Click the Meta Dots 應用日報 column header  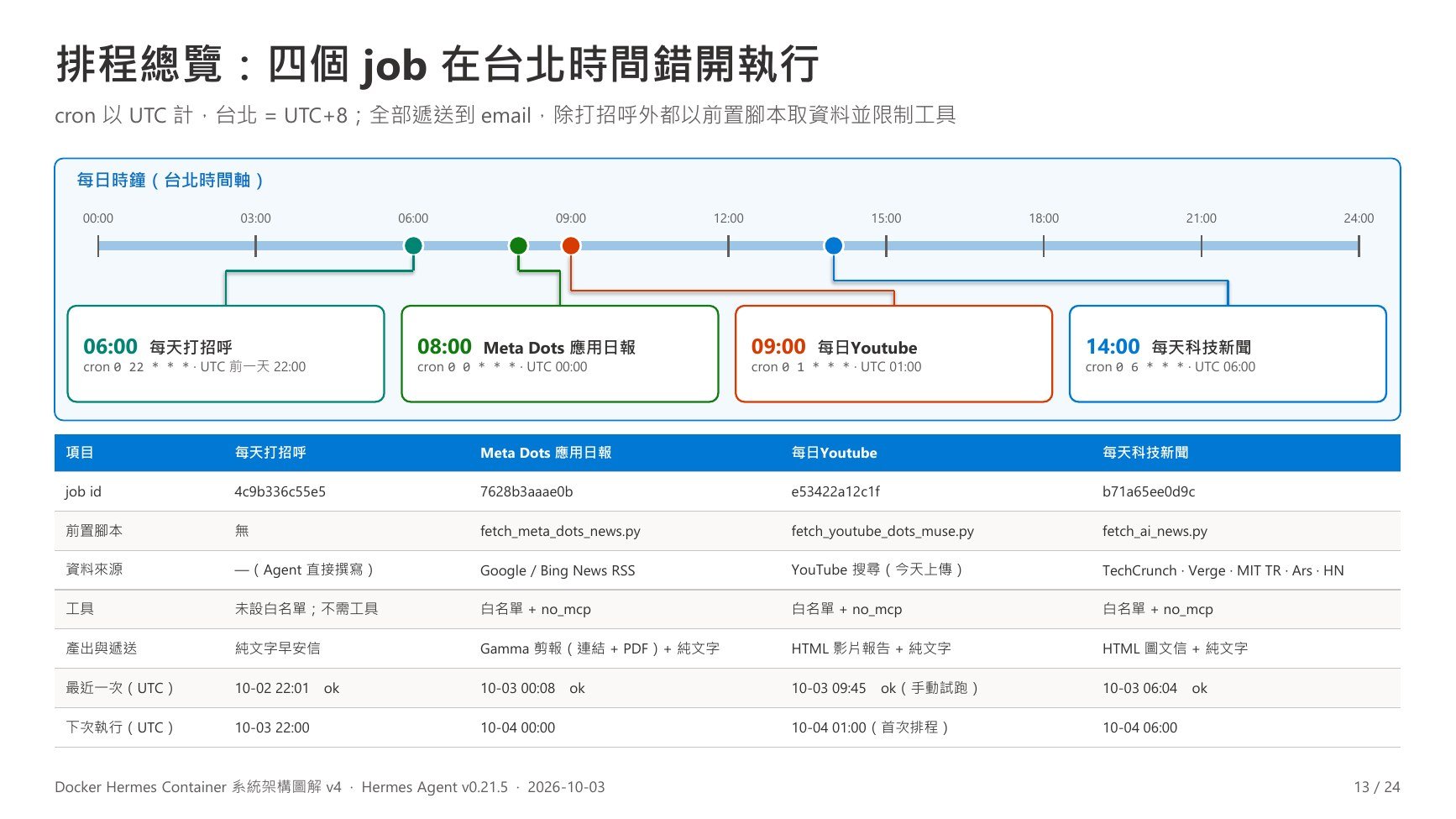[546, 453]
